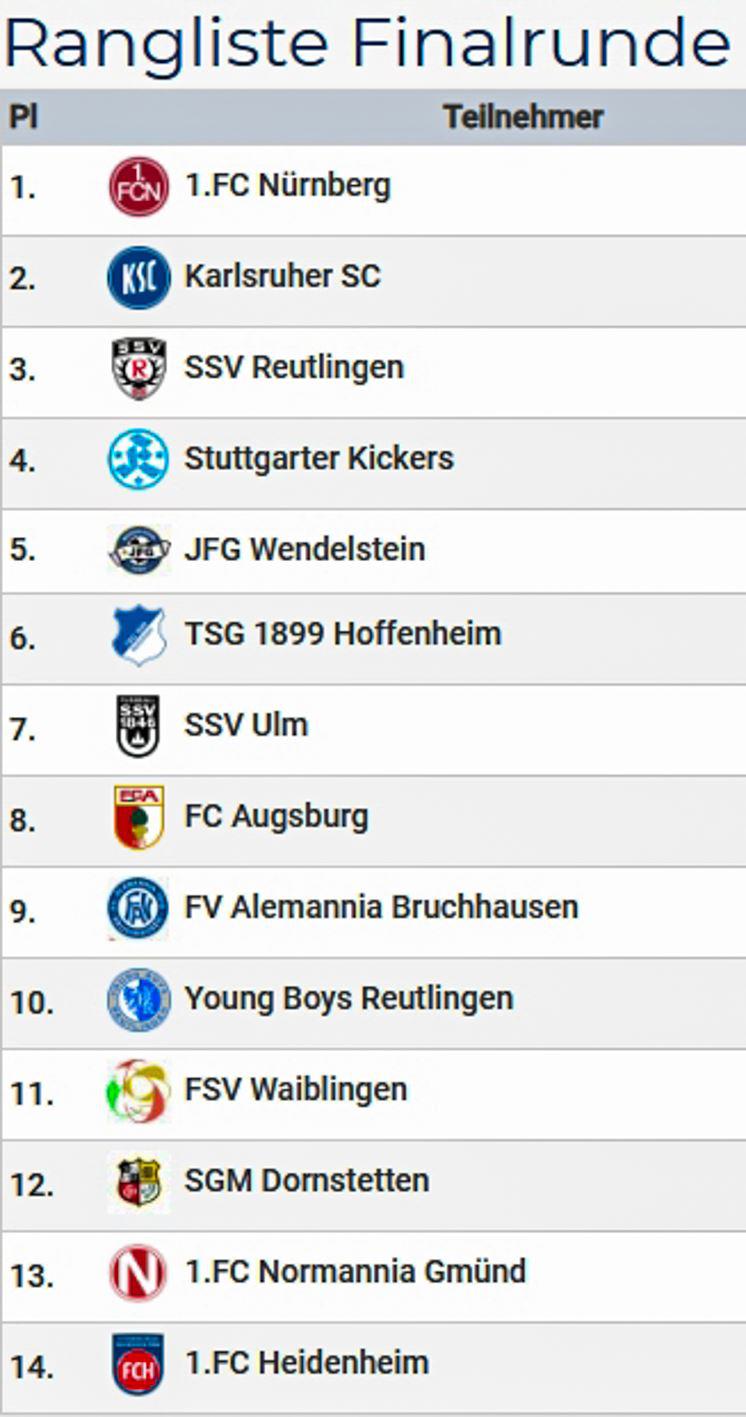Open the FV Alemannia Bruchhausen team name

[381, 907]
